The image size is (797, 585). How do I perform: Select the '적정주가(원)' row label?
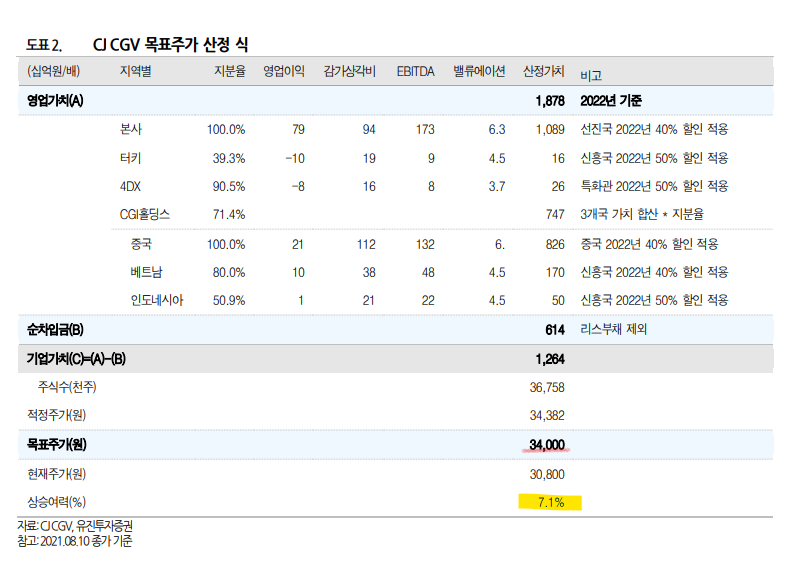56,415
